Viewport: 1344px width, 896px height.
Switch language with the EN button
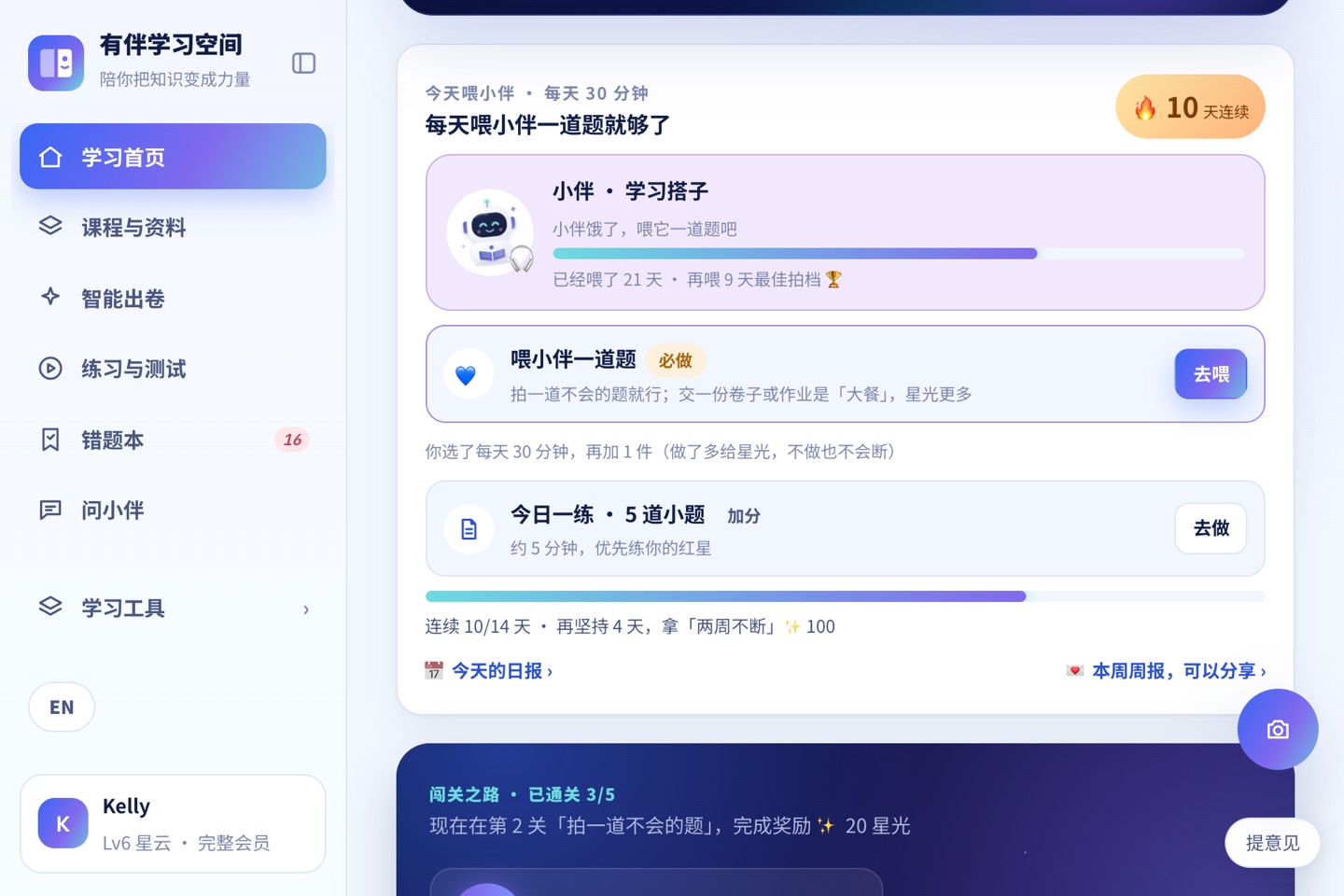(x=62, y=707)
